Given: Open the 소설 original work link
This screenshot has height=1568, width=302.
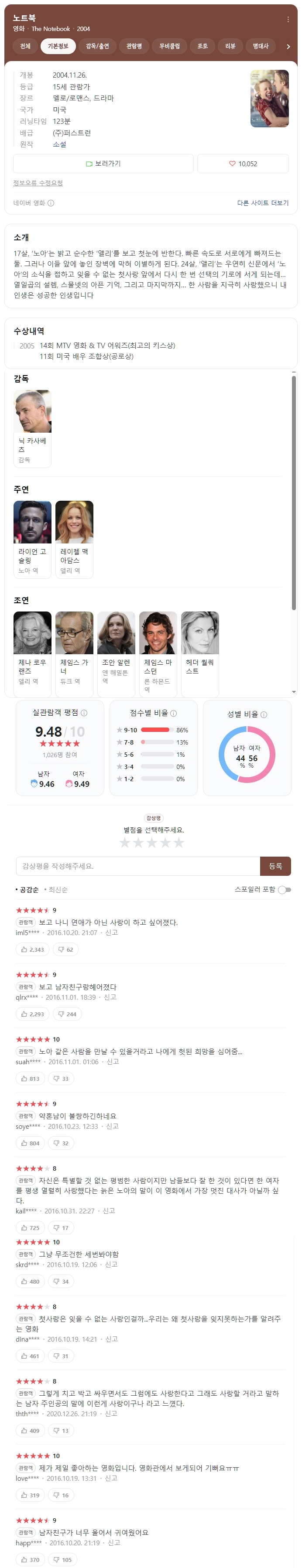Looking at the screenshot, I should 60,145.
